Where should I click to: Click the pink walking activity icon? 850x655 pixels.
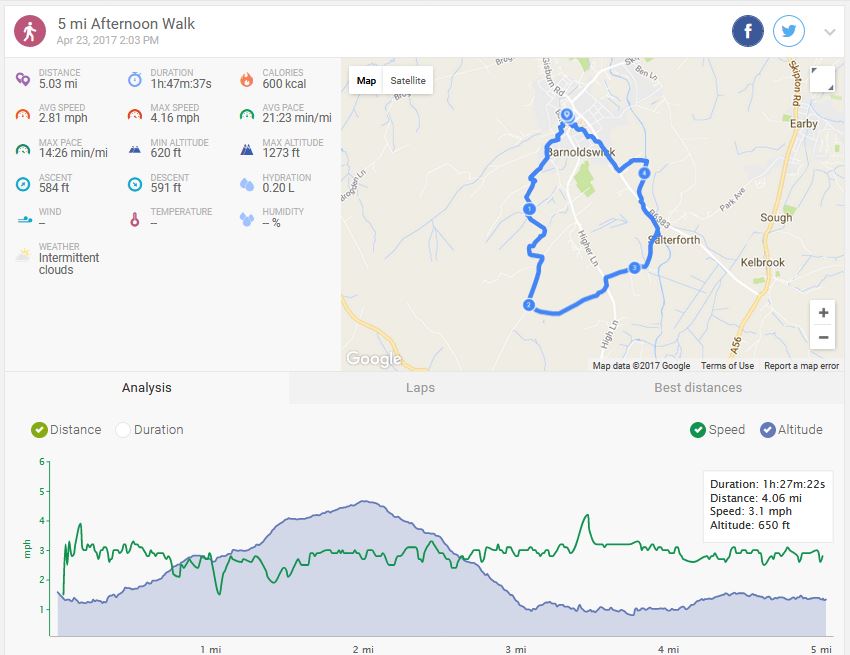point(29,31)
